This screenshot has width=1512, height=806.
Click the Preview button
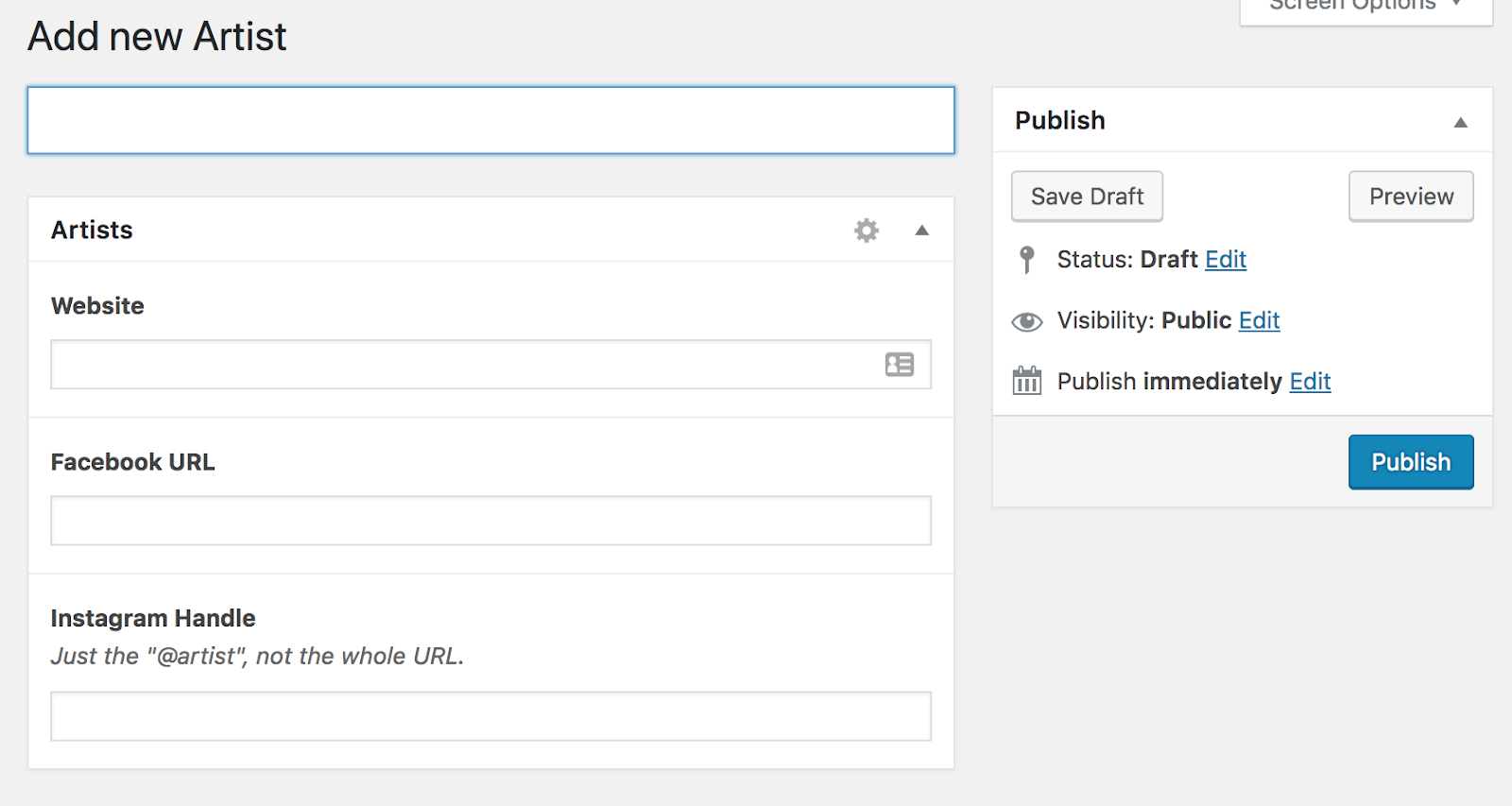[x=1411, y=197]
